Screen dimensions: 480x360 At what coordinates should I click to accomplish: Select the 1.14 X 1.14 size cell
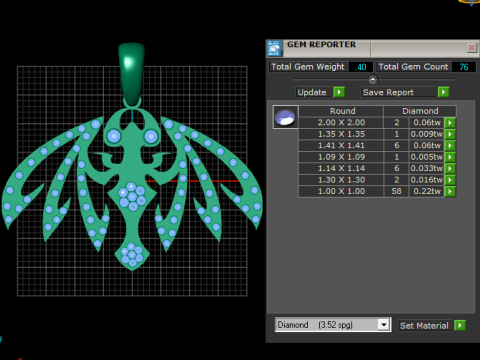coord(341,168)
